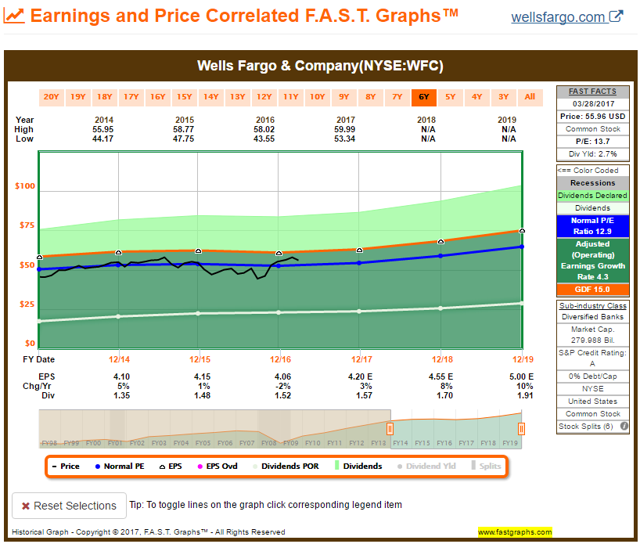This screenshot has width=640, height=544.
Task: Select the 15Y time range tab
Action: tap(184, 97)
